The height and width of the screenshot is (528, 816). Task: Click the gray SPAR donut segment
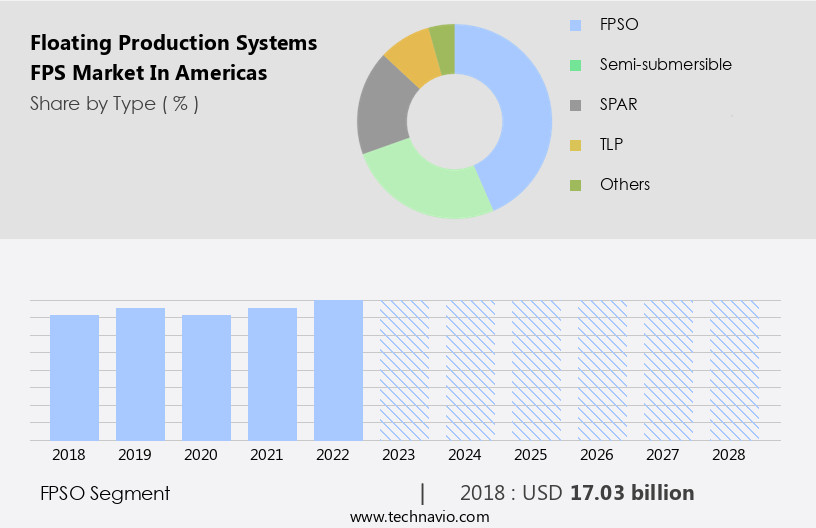coord(383,110)
